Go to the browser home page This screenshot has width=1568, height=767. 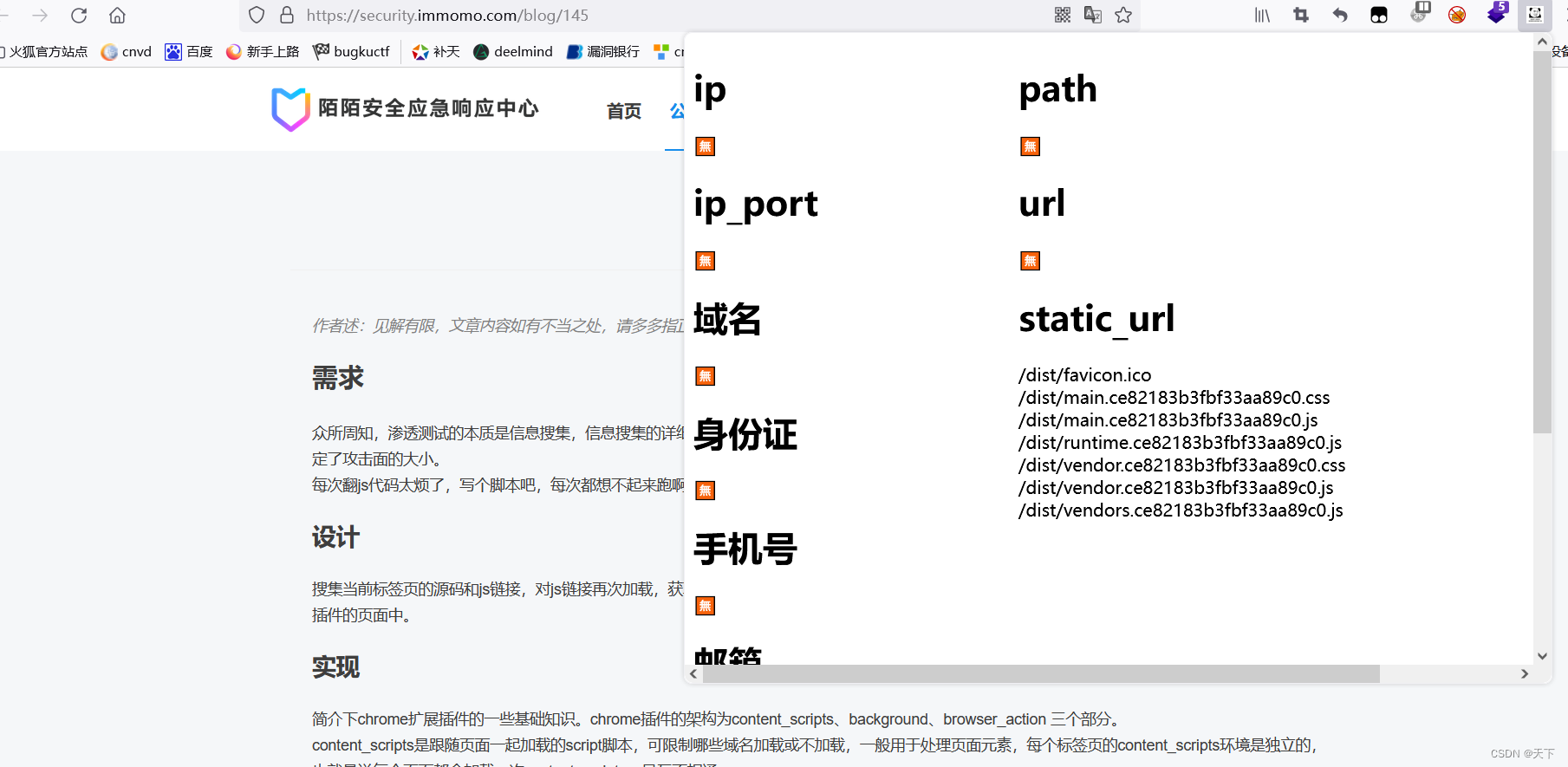click(x=118, y=16)
